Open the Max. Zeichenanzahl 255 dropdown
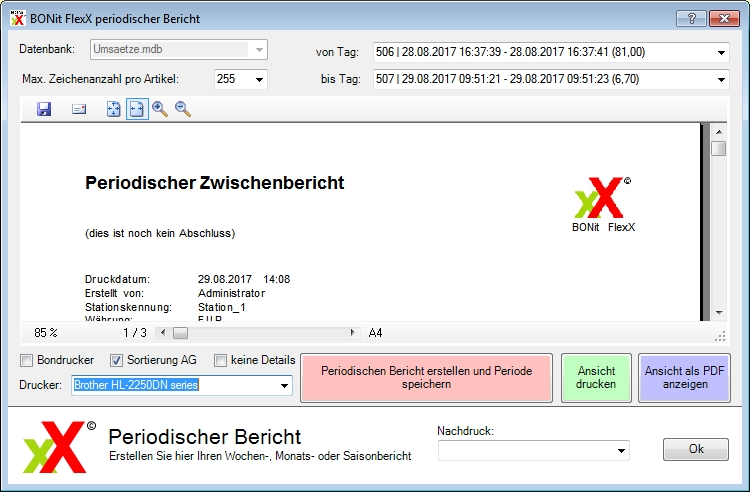This screenshot has width=750, height=492. (x=259, y=79)
